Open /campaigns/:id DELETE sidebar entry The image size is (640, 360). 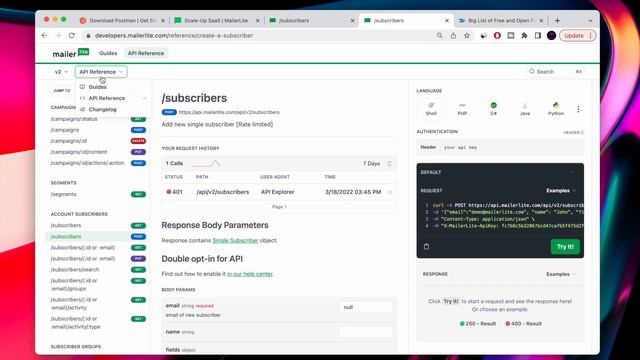98,141
